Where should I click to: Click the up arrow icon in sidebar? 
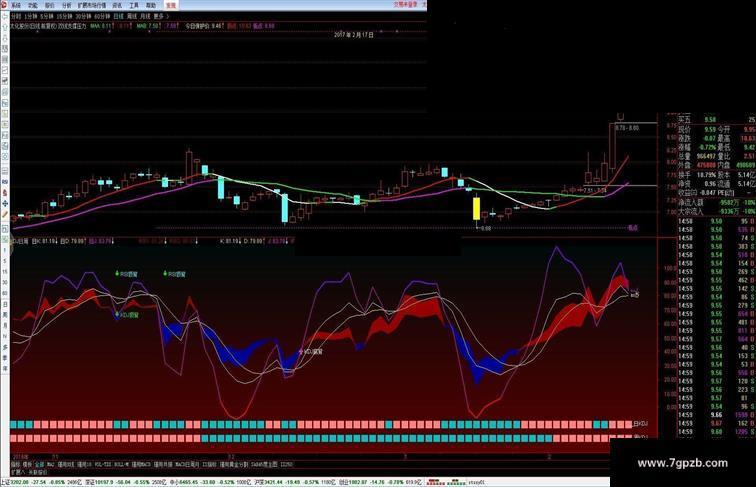(5, 26)
